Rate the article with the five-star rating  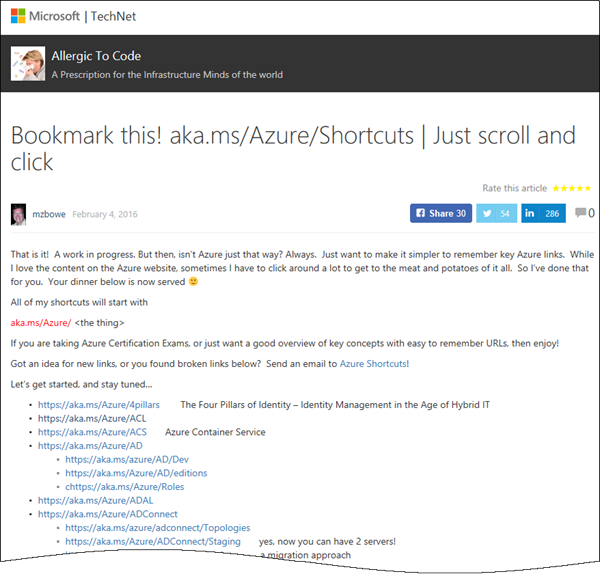click(572, 188)
